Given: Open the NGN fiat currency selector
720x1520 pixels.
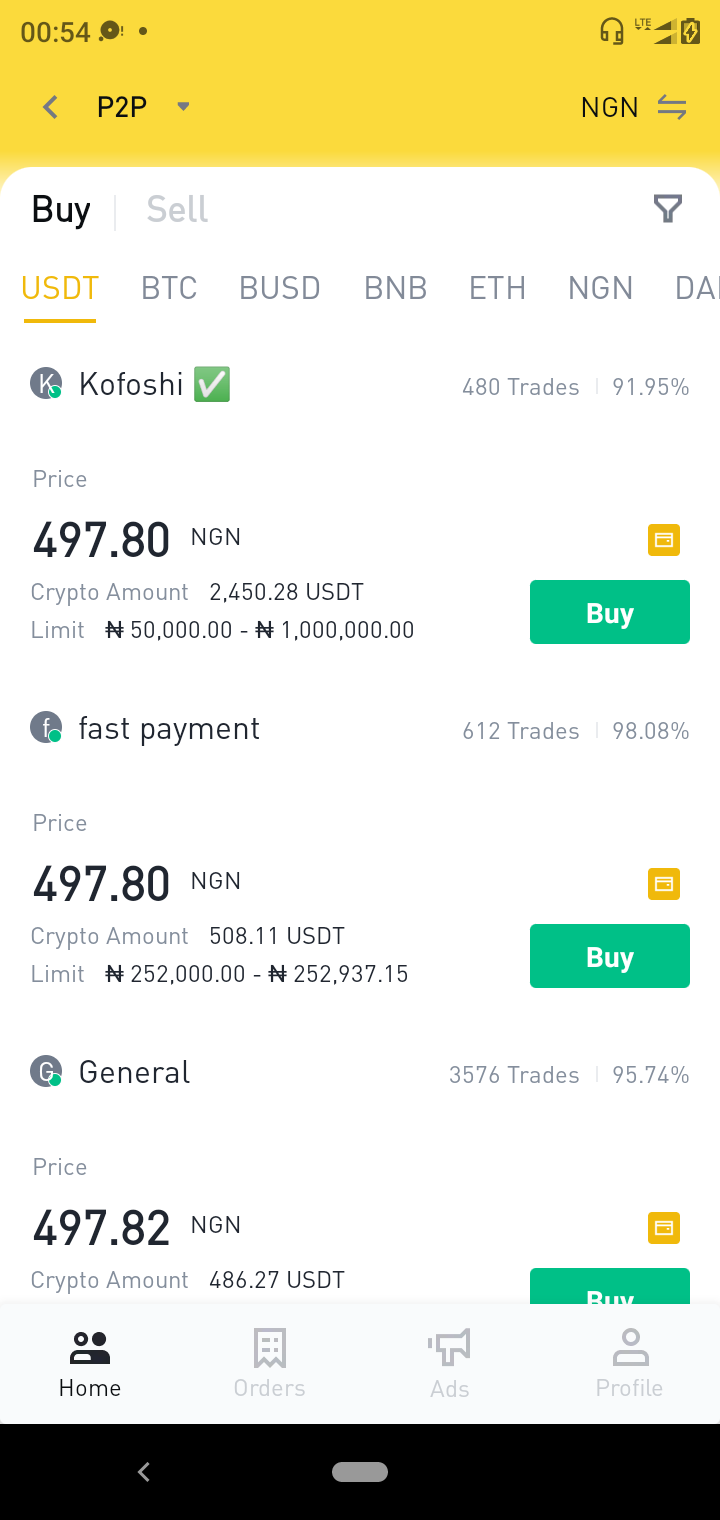Looking at the screenshot, I should [610, 107].
